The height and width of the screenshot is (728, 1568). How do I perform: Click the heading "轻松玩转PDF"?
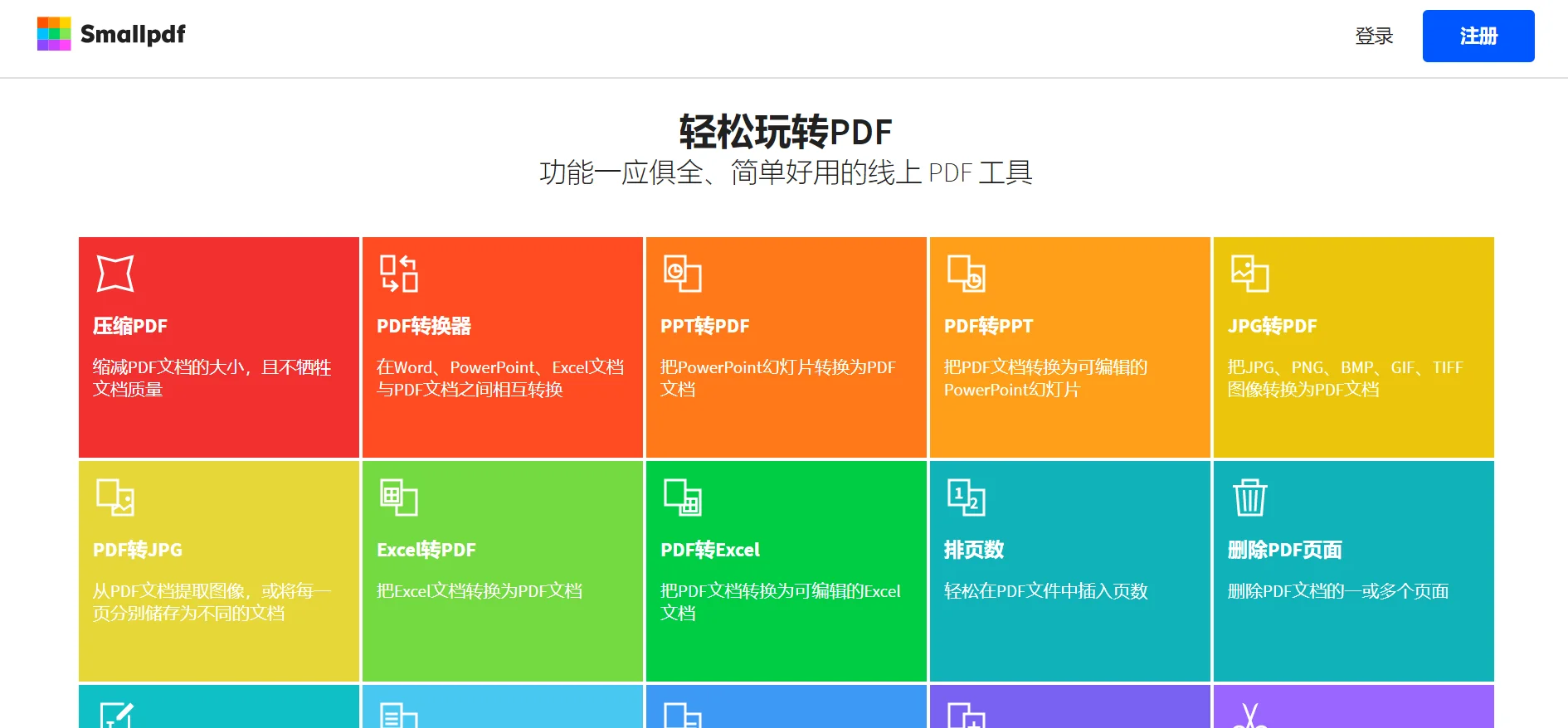[x=786, y=132]
